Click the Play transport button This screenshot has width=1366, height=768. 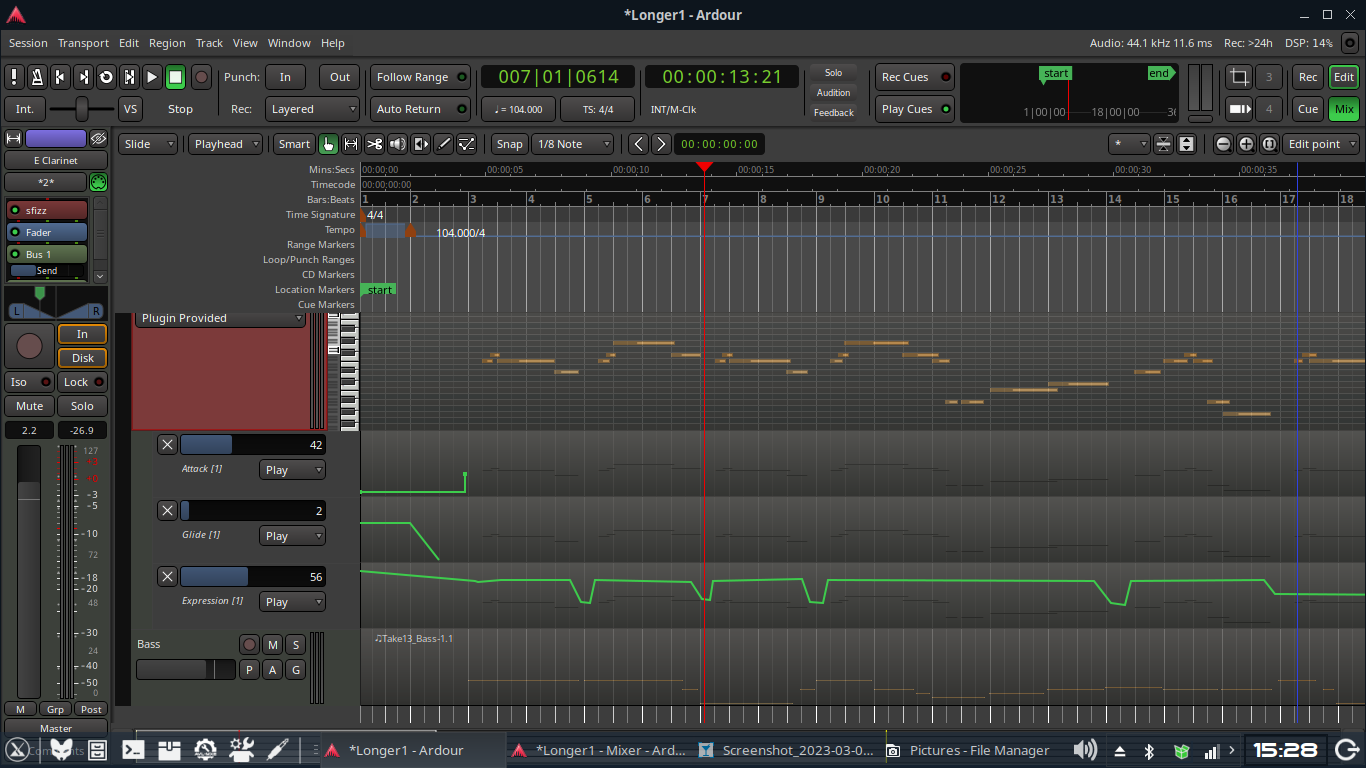[x=152, y=77]
